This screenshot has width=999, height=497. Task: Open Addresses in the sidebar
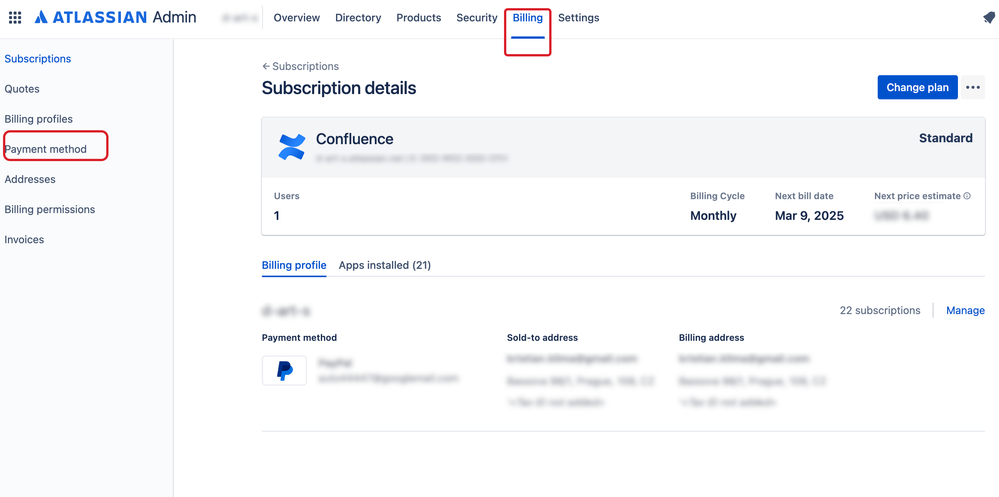[x=30, y=179]
